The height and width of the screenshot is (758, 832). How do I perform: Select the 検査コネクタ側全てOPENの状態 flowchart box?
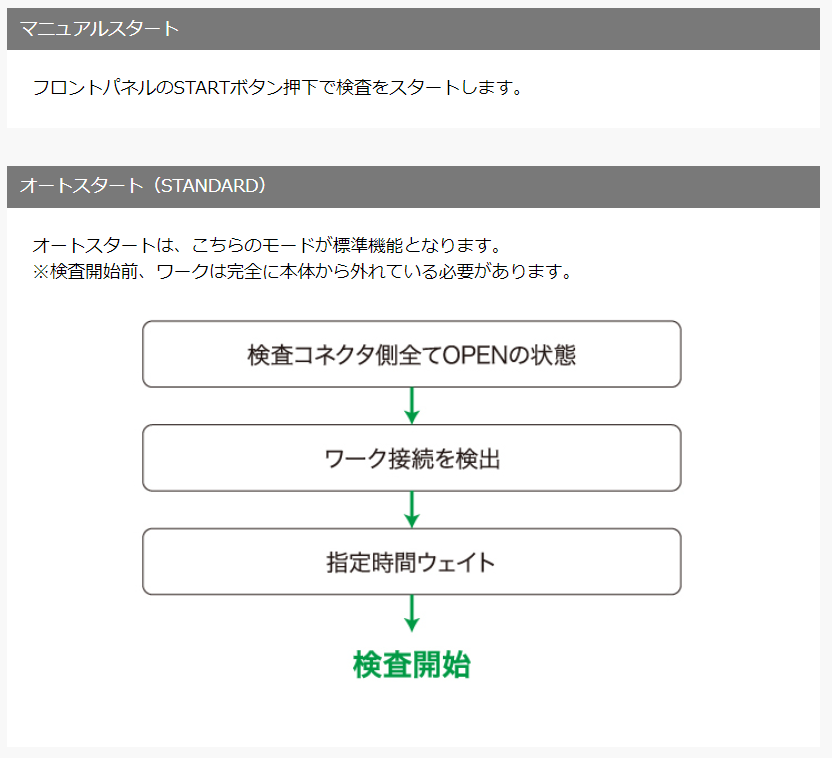point(411,354)
